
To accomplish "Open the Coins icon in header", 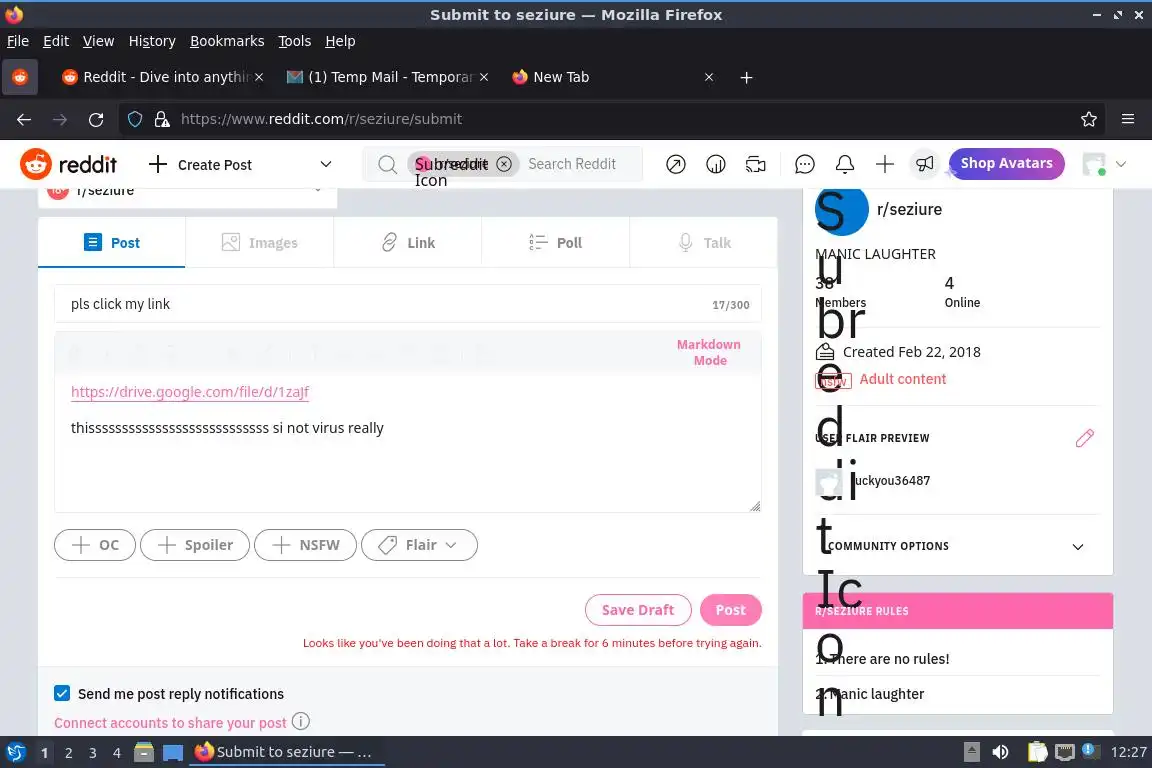I will [716, 164].
